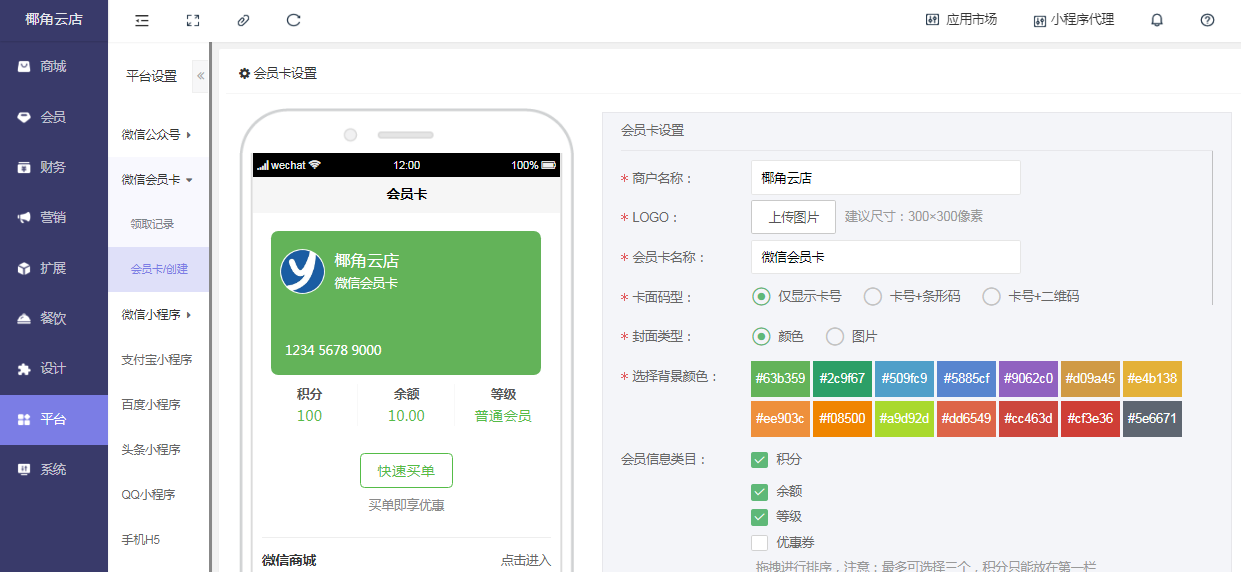Open 领取记录 submenu item
The width and height of the screenshot is (1241, 572).
(152, 224)
